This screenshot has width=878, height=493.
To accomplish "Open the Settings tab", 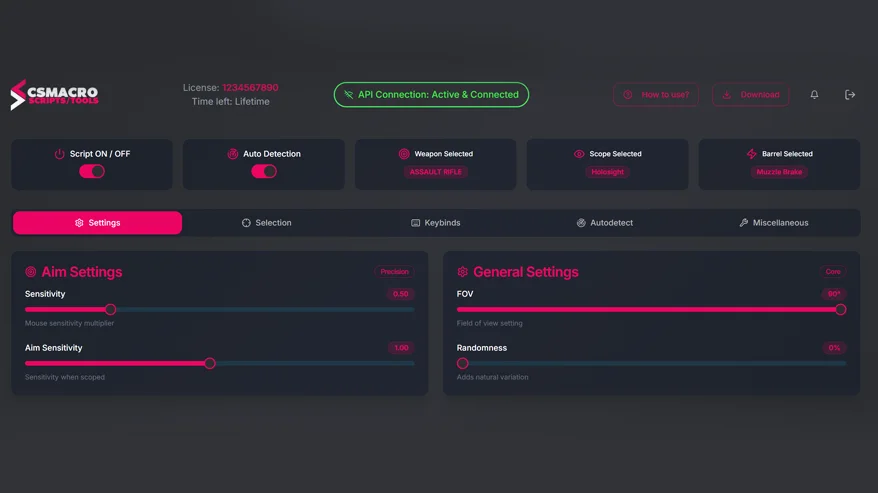I will [x=97, y=222].
